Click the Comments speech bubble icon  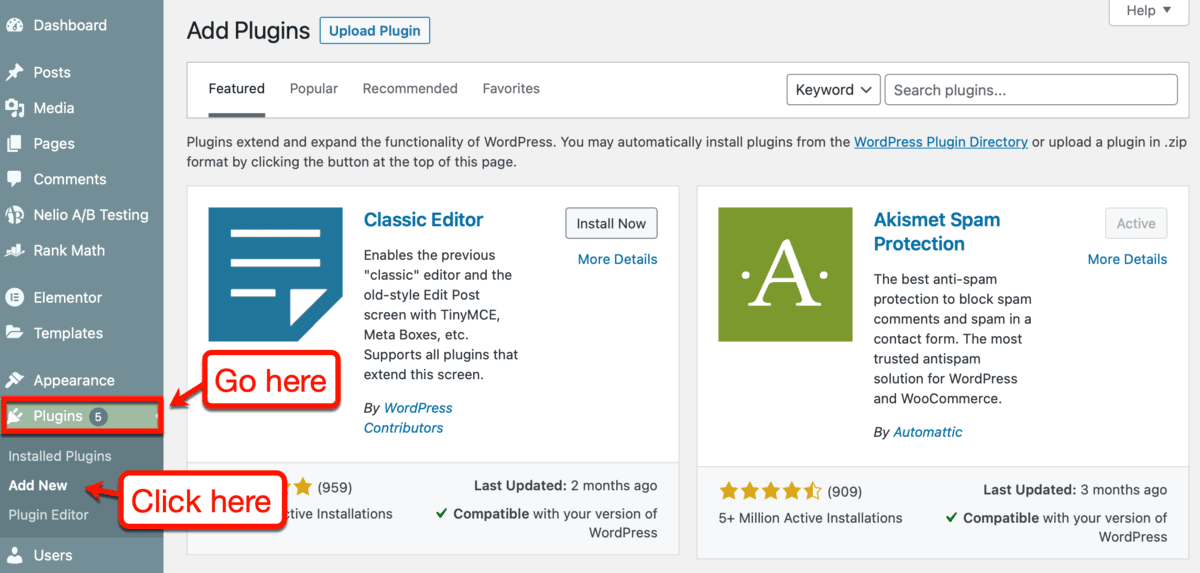click(x=14, y=179)
